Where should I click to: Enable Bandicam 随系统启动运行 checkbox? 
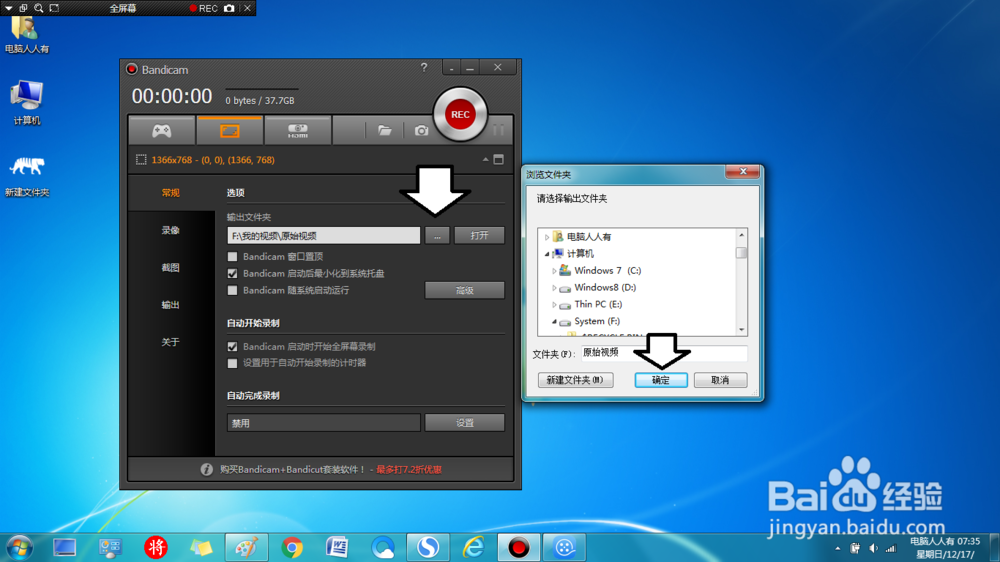232,290
